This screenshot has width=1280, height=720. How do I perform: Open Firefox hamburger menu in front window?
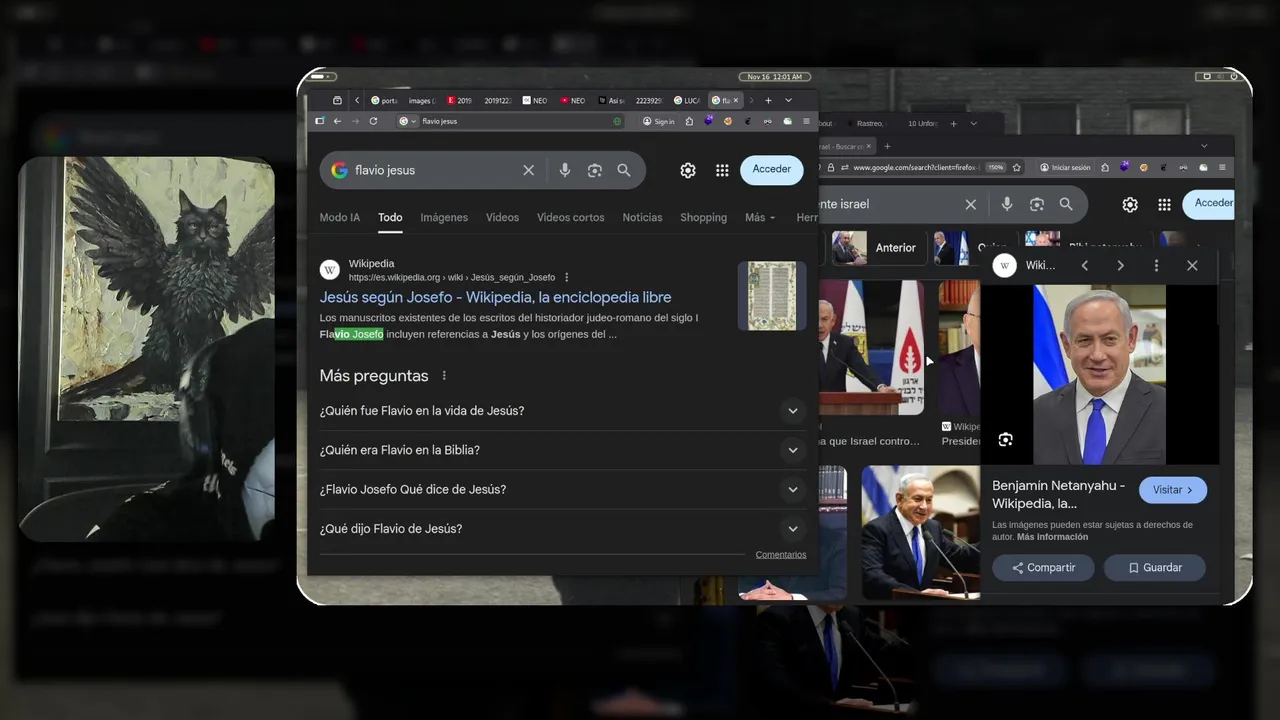[x=807, y=121]
